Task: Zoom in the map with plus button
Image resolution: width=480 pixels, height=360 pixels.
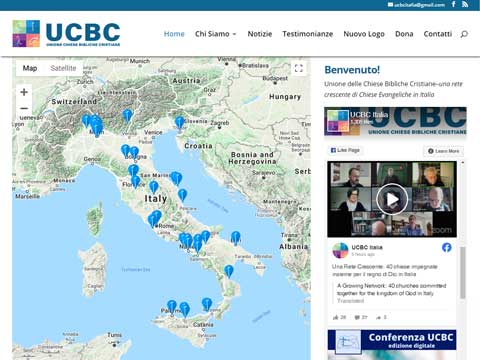Action: 24,92
